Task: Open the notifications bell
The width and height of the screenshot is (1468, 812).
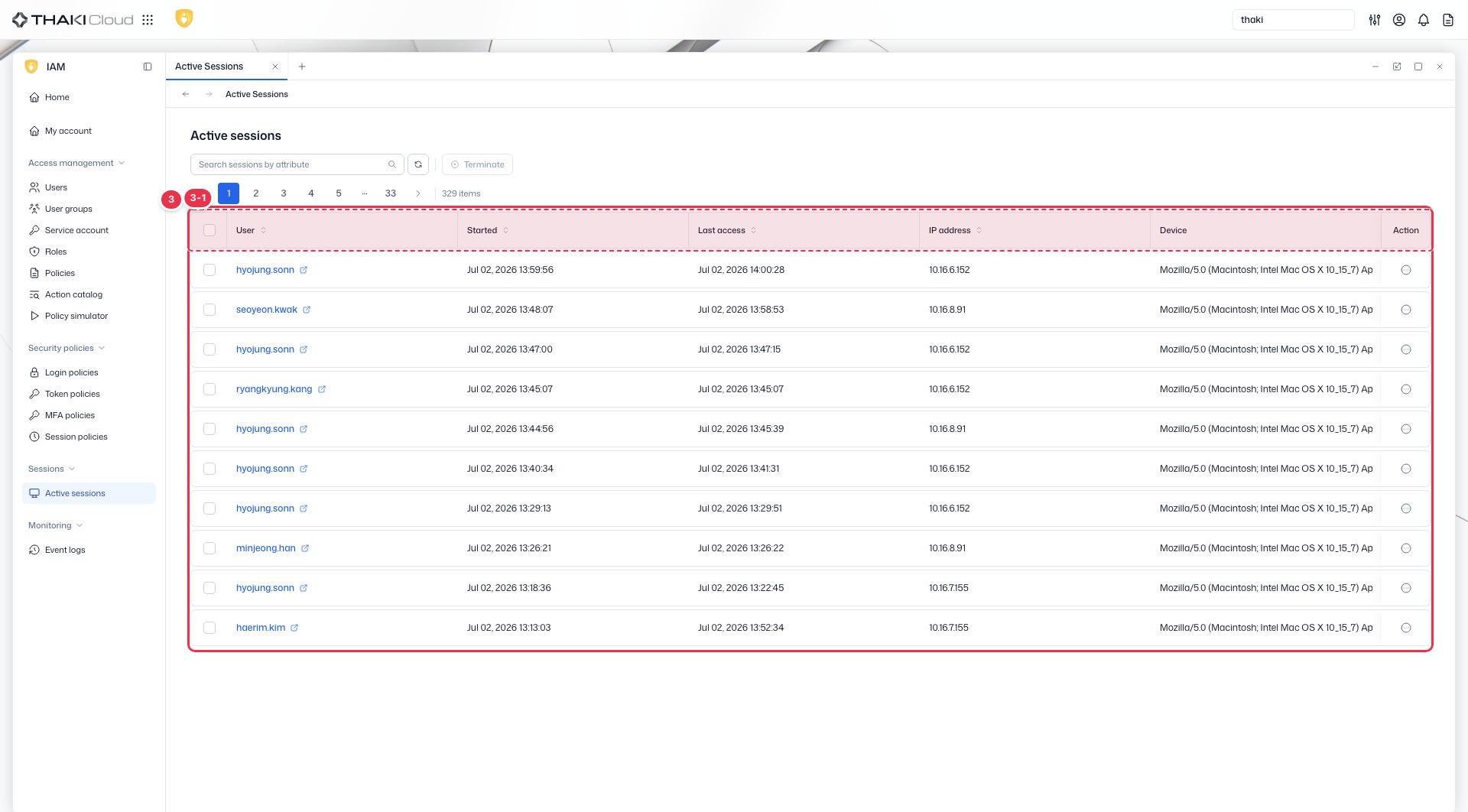Action: [1424, 20]
